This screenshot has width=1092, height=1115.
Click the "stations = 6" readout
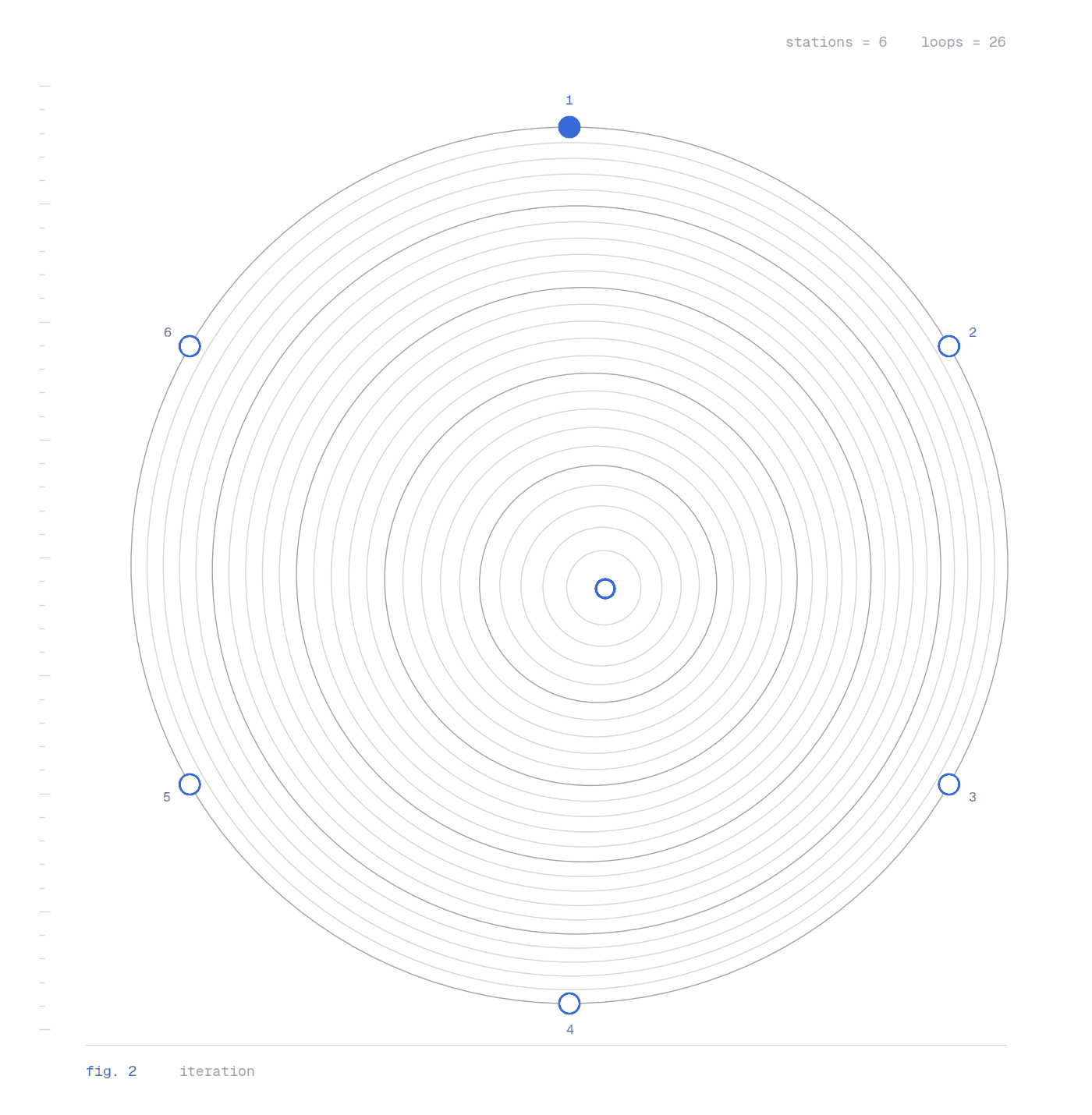[x=836, y=42]
